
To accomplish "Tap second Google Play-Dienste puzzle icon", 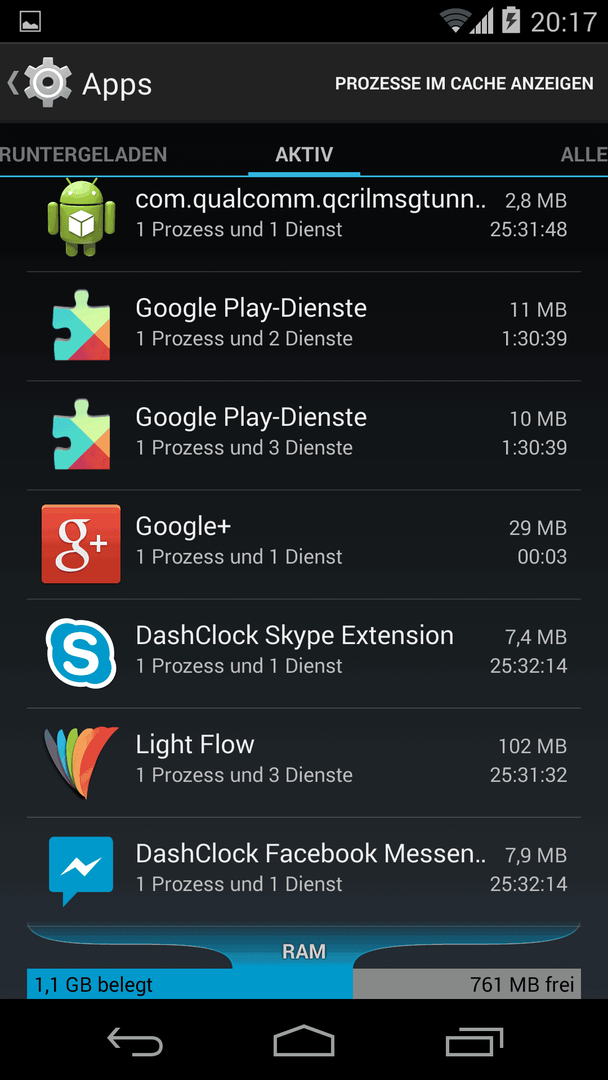I will [x=81, y=434].
